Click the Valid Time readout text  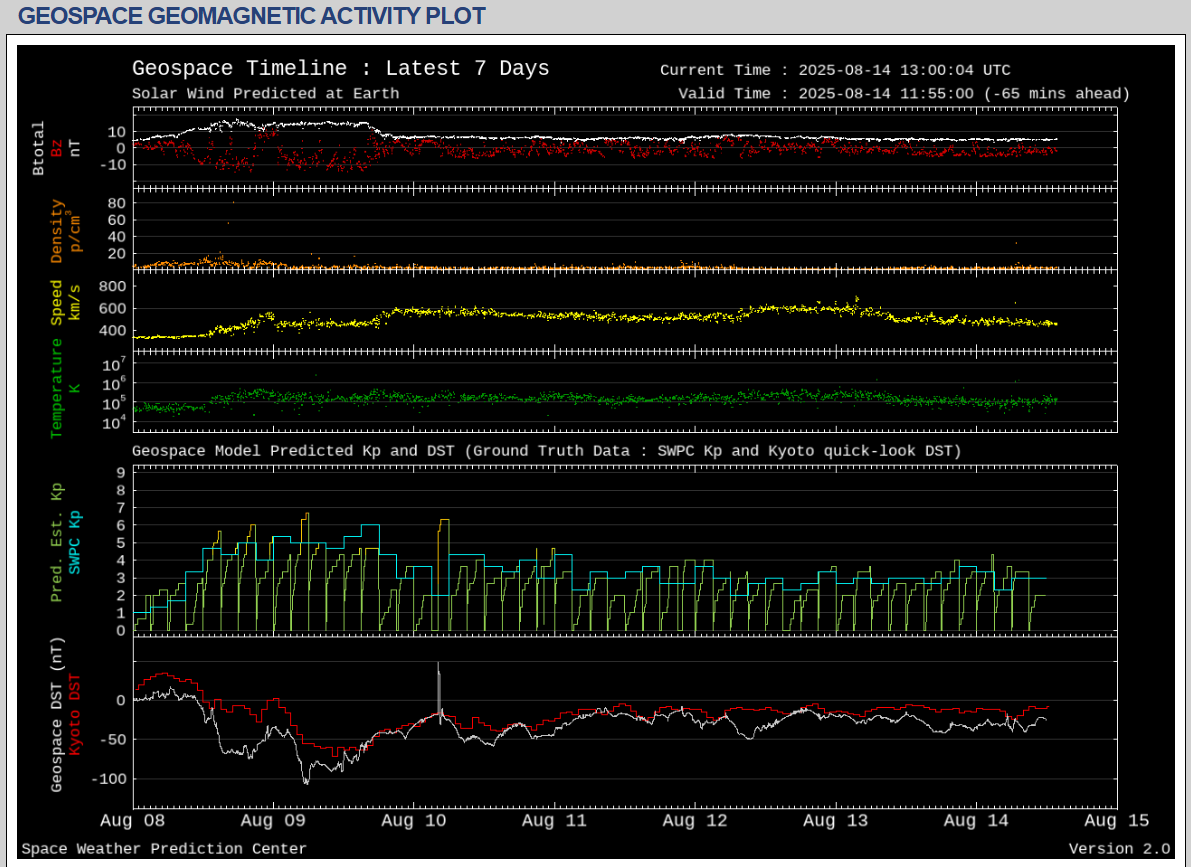(903, 94)
